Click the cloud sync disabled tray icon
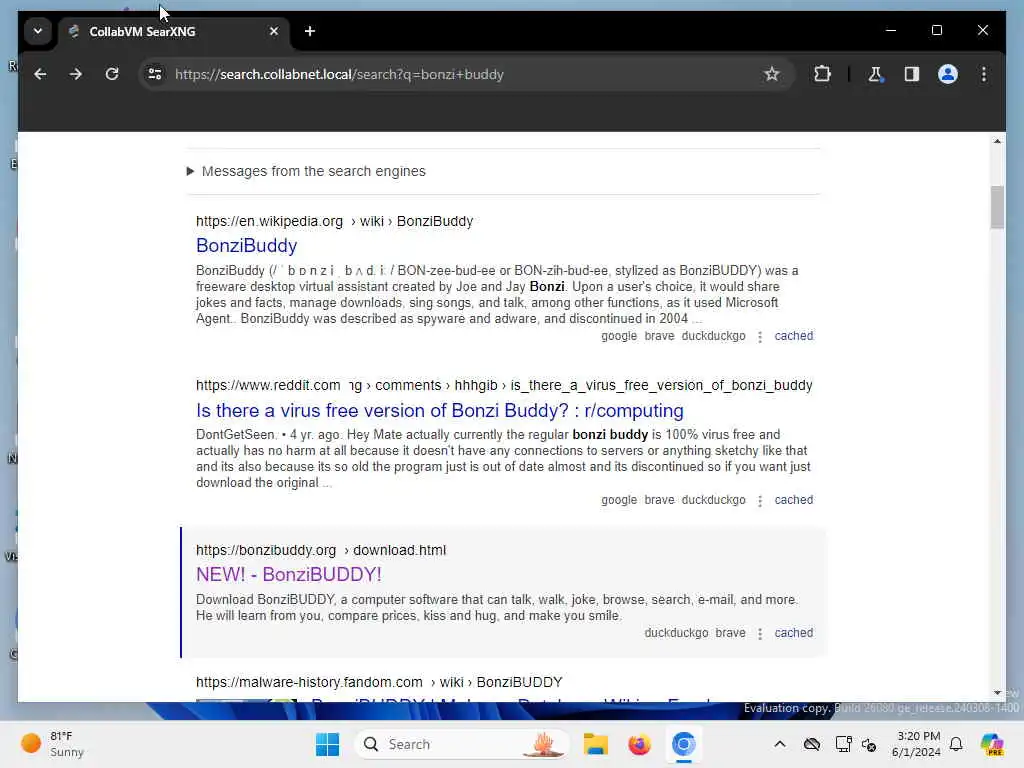Image resolution: width=1024 pixels, height=768 pixels. pos(812,744)
